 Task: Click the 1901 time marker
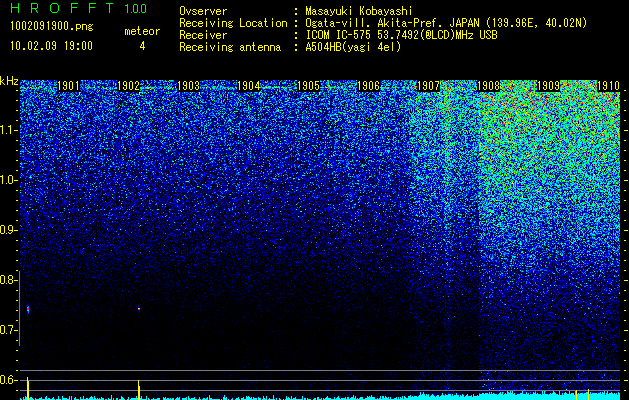(x=69, y=86)
